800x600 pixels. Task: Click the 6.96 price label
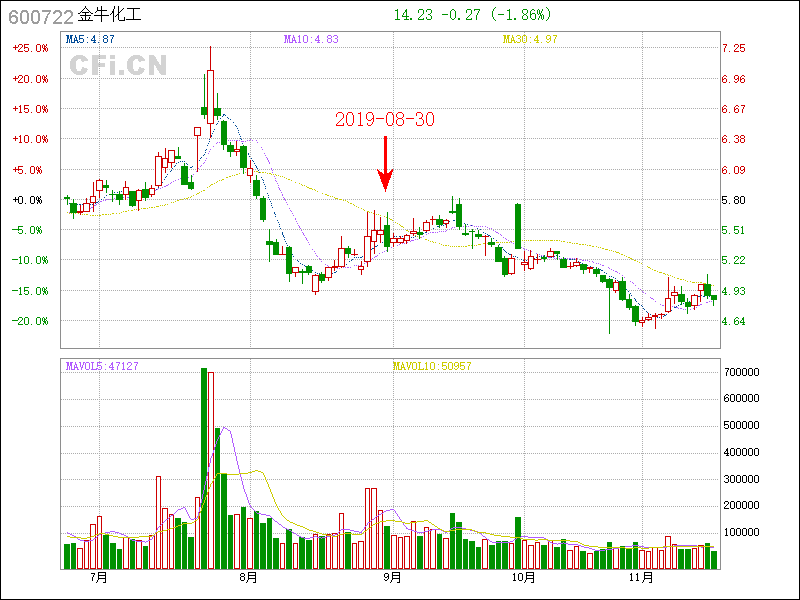pyautogui.click(x=733, y=79)
